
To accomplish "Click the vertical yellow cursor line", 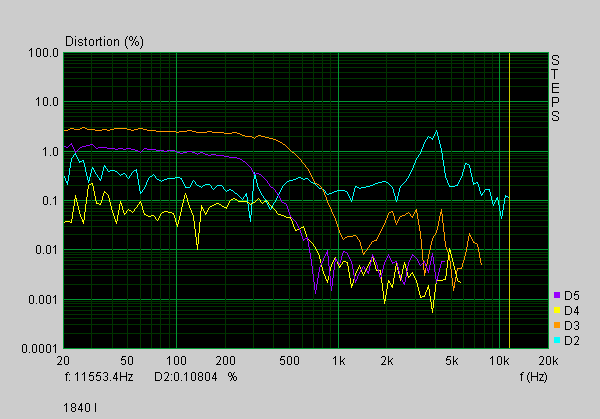I will (509, 200).
